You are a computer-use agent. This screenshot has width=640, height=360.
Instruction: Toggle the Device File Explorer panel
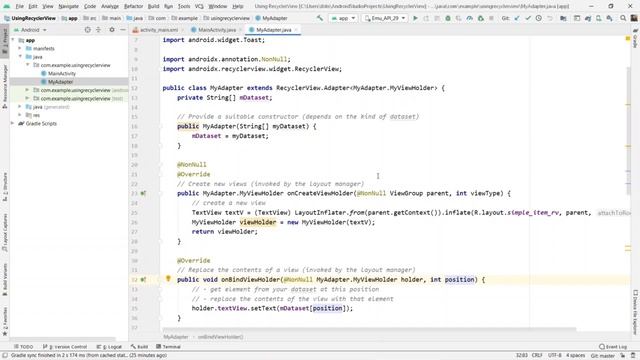635,312
